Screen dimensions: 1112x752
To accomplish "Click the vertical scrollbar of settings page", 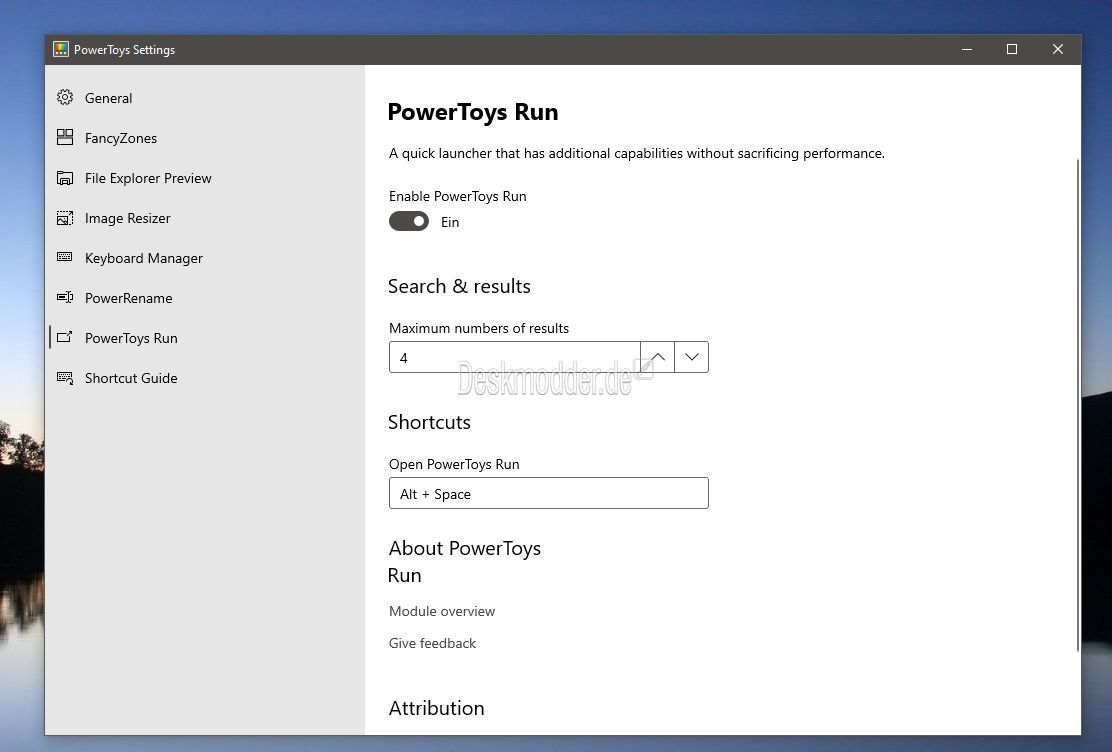I will [1077, 404].
